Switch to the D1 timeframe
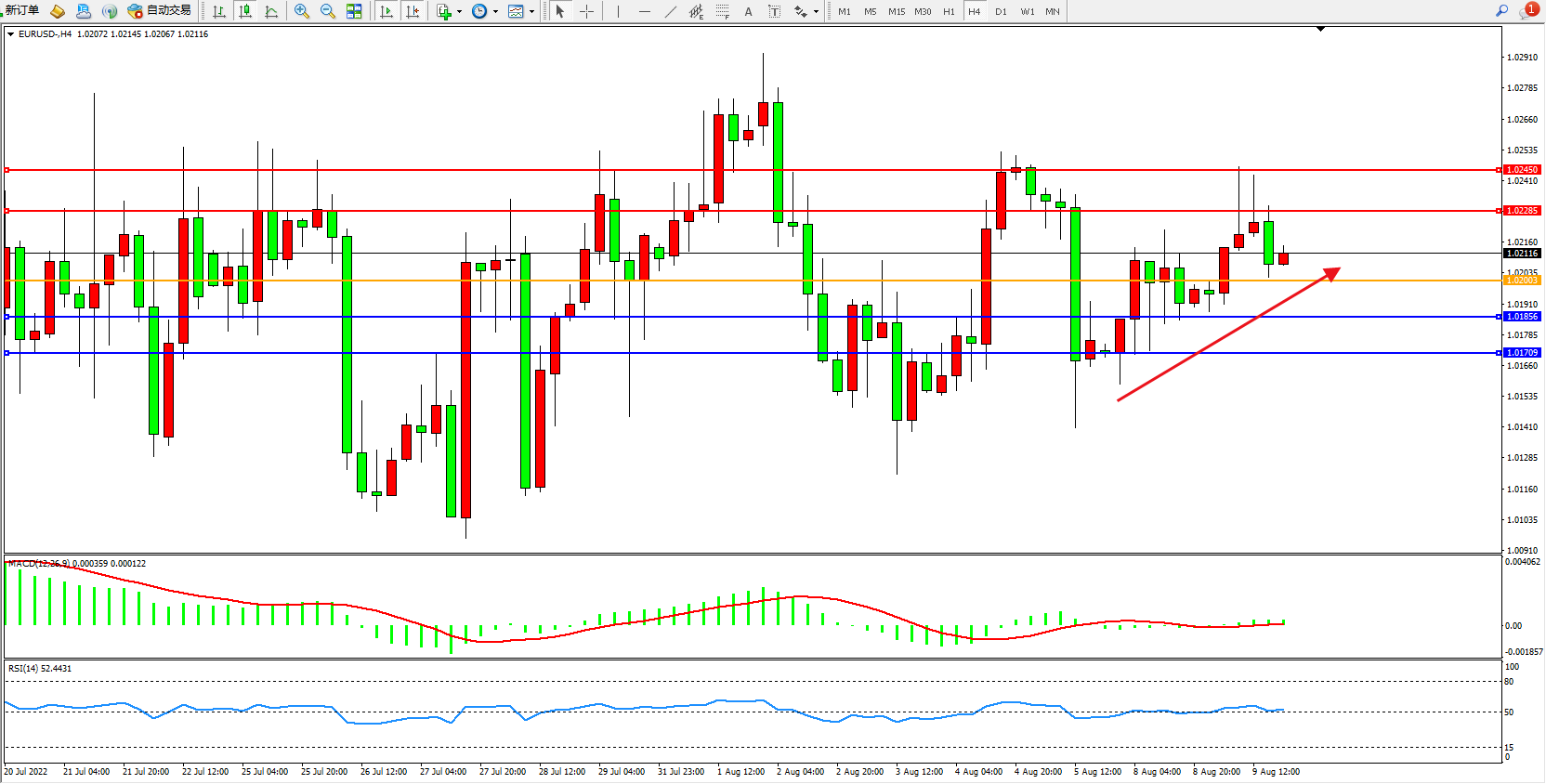Viewport: 1546px width, 784px height. 1001,12
